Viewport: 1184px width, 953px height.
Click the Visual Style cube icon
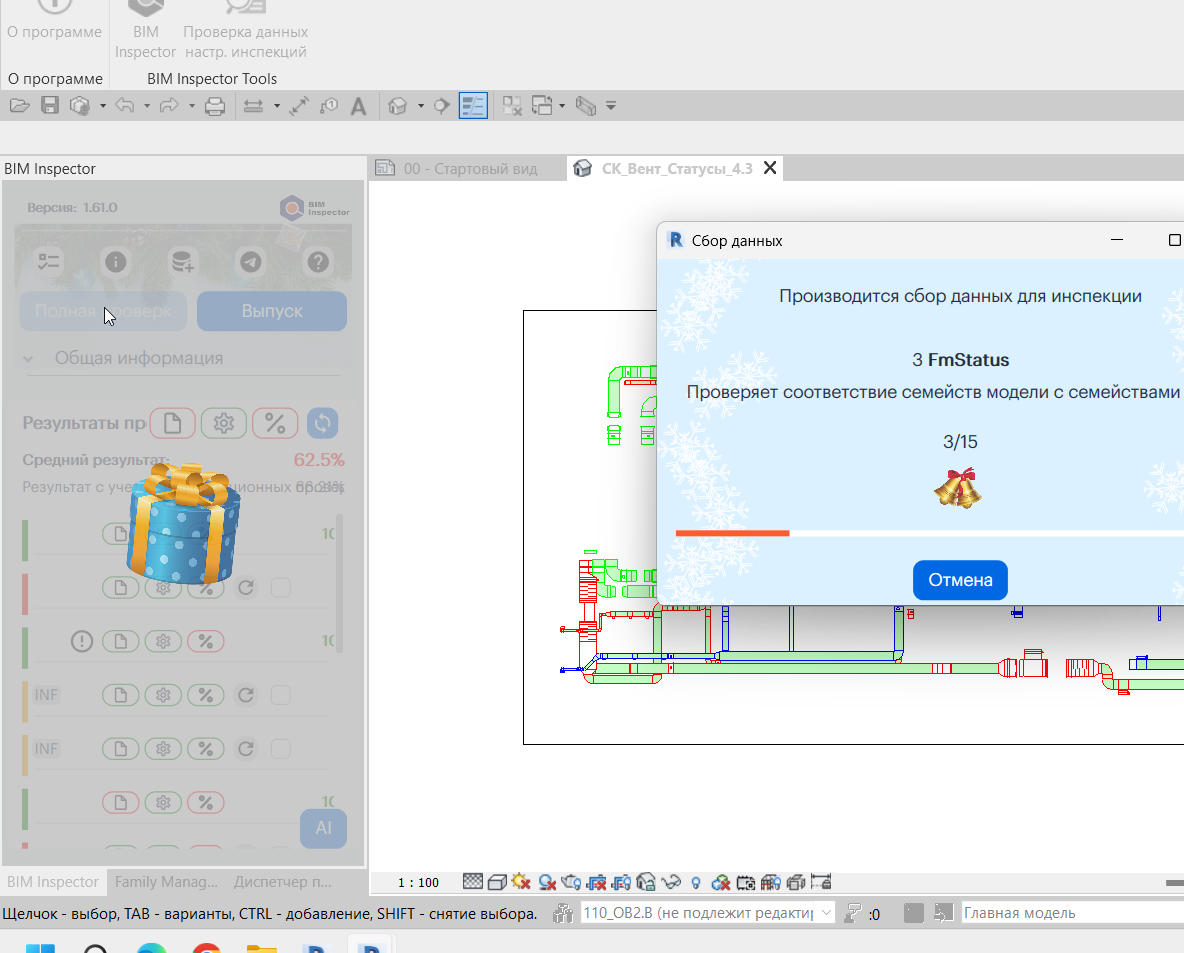(497, 881)
